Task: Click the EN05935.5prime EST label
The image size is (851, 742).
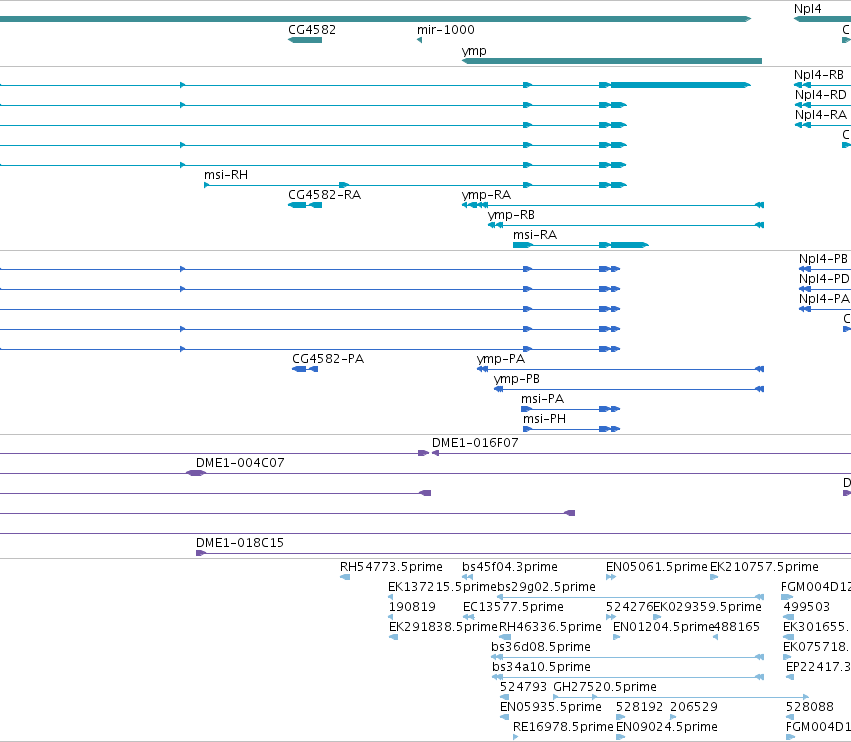Action: click(x=550, y=708)
